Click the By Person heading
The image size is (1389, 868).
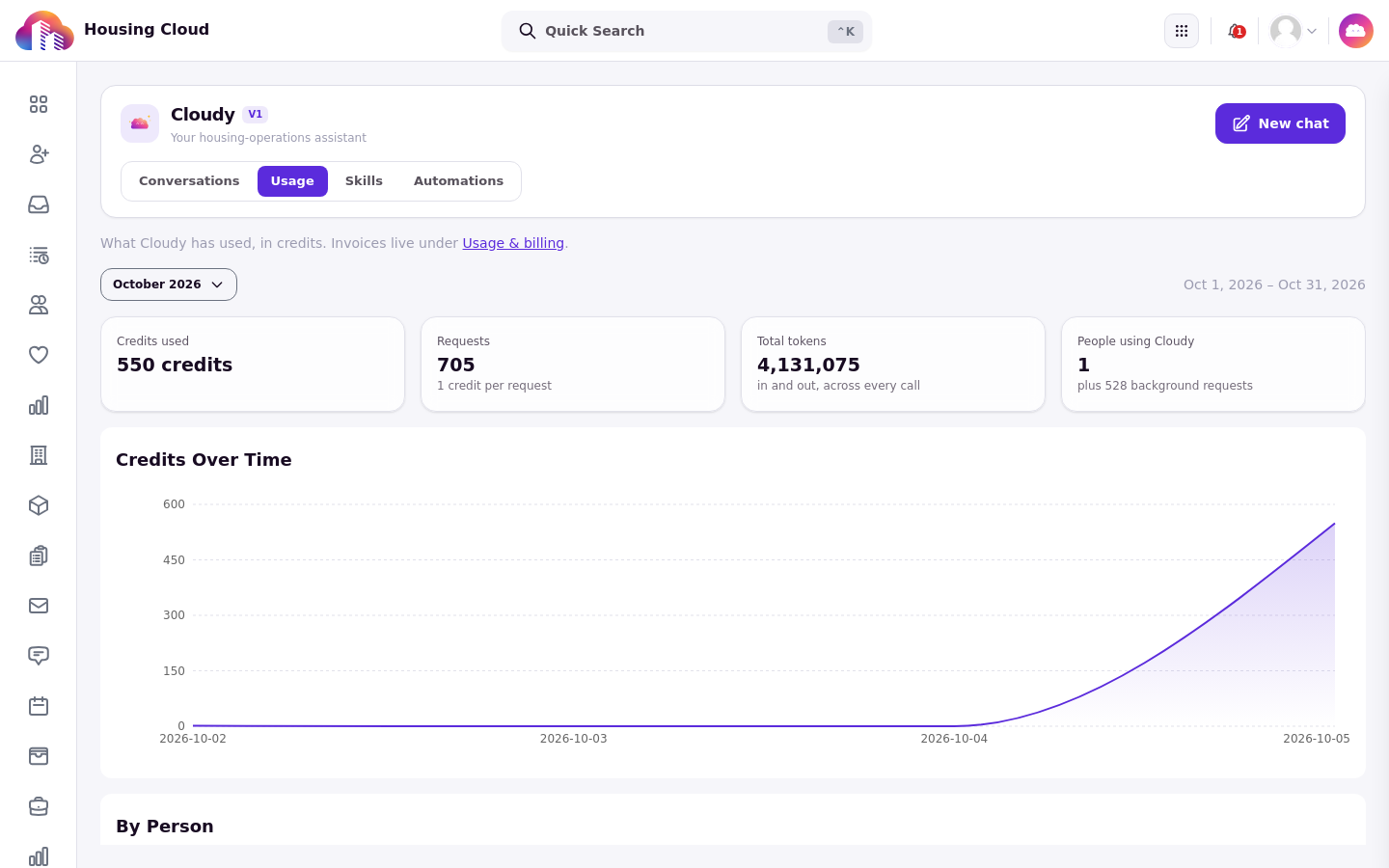pyautogui.click(x=165, y=827)
